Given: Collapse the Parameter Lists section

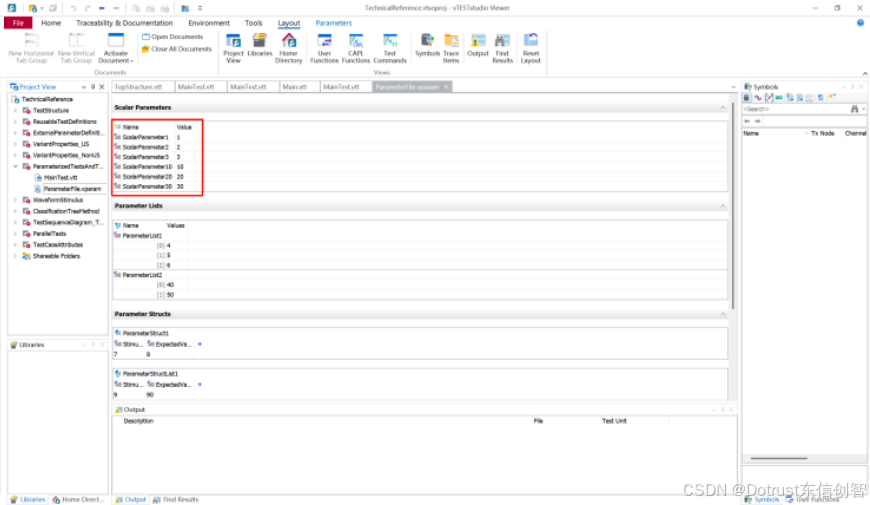Looking at the screenshot, I should pyautogui.click(x=723, y=206).
